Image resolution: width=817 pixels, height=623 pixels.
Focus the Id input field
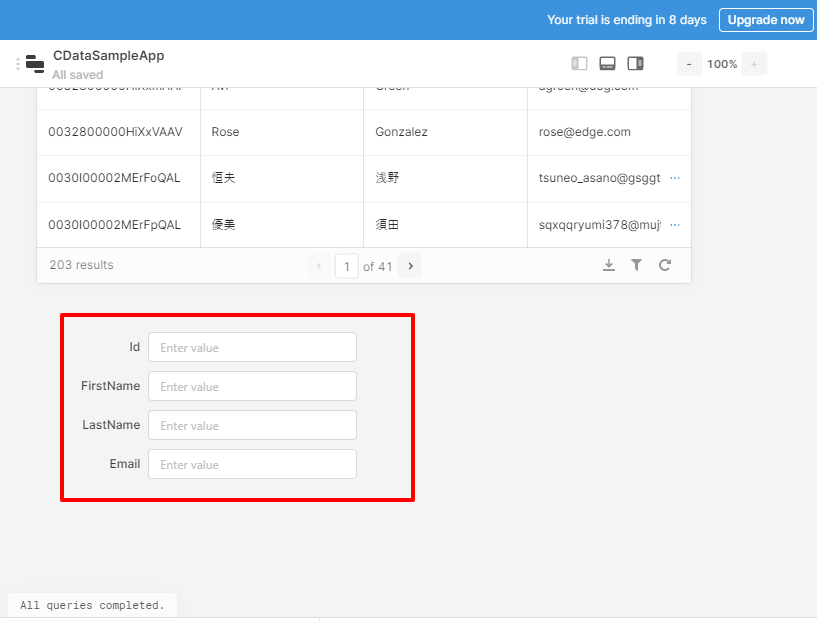point(252,347)
